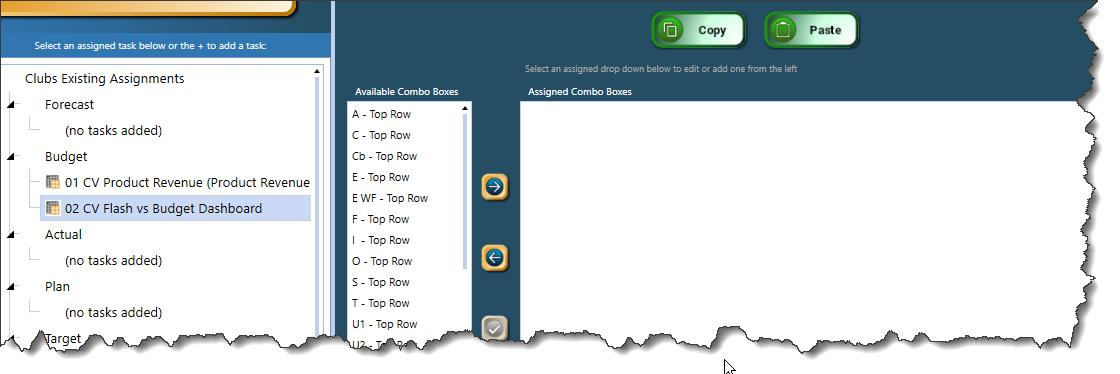
Task: Click the gray checkmark icon
Action: tap(494, 328)
